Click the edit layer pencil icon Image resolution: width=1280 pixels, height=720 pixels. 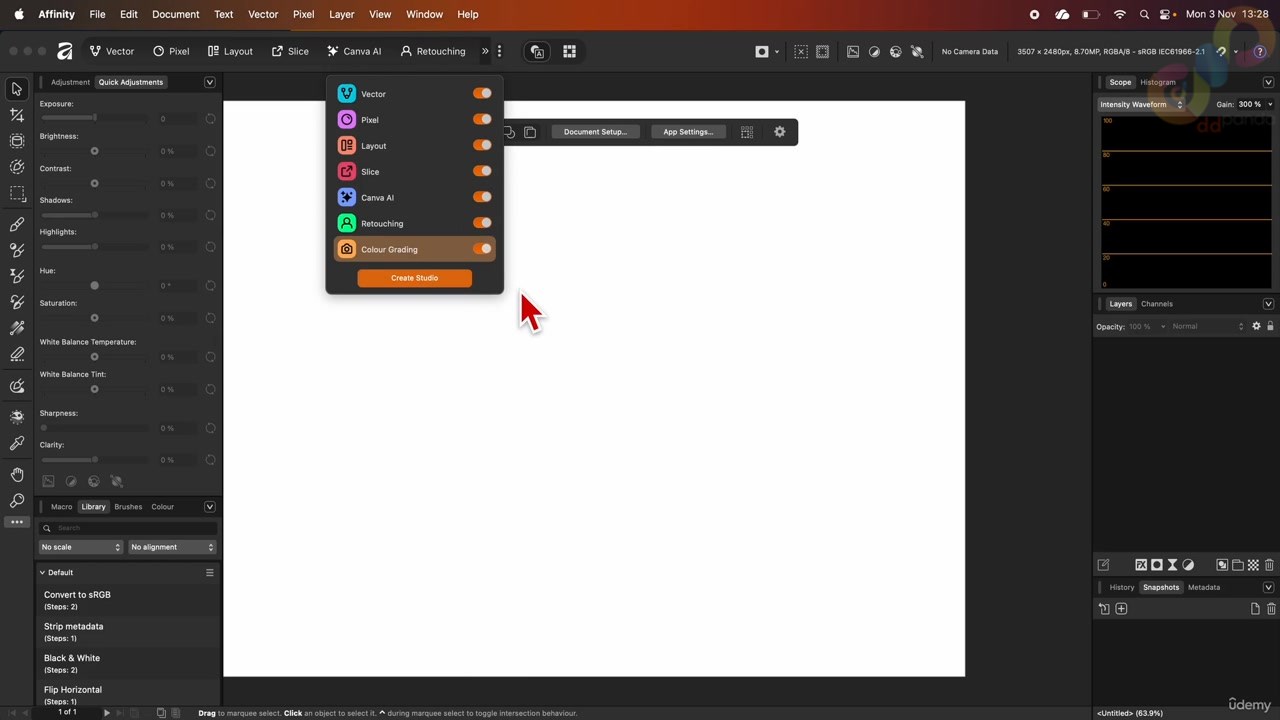[1103, 565]
